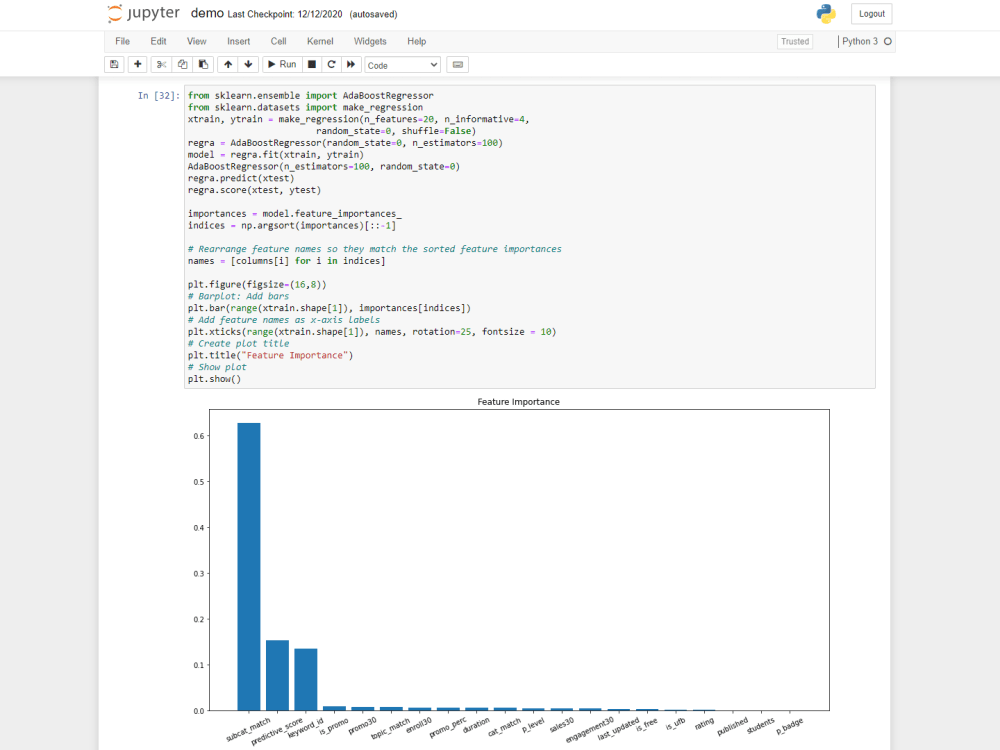Open the Help menu
The image size is (1000, 750).
(x=416, y=41)
